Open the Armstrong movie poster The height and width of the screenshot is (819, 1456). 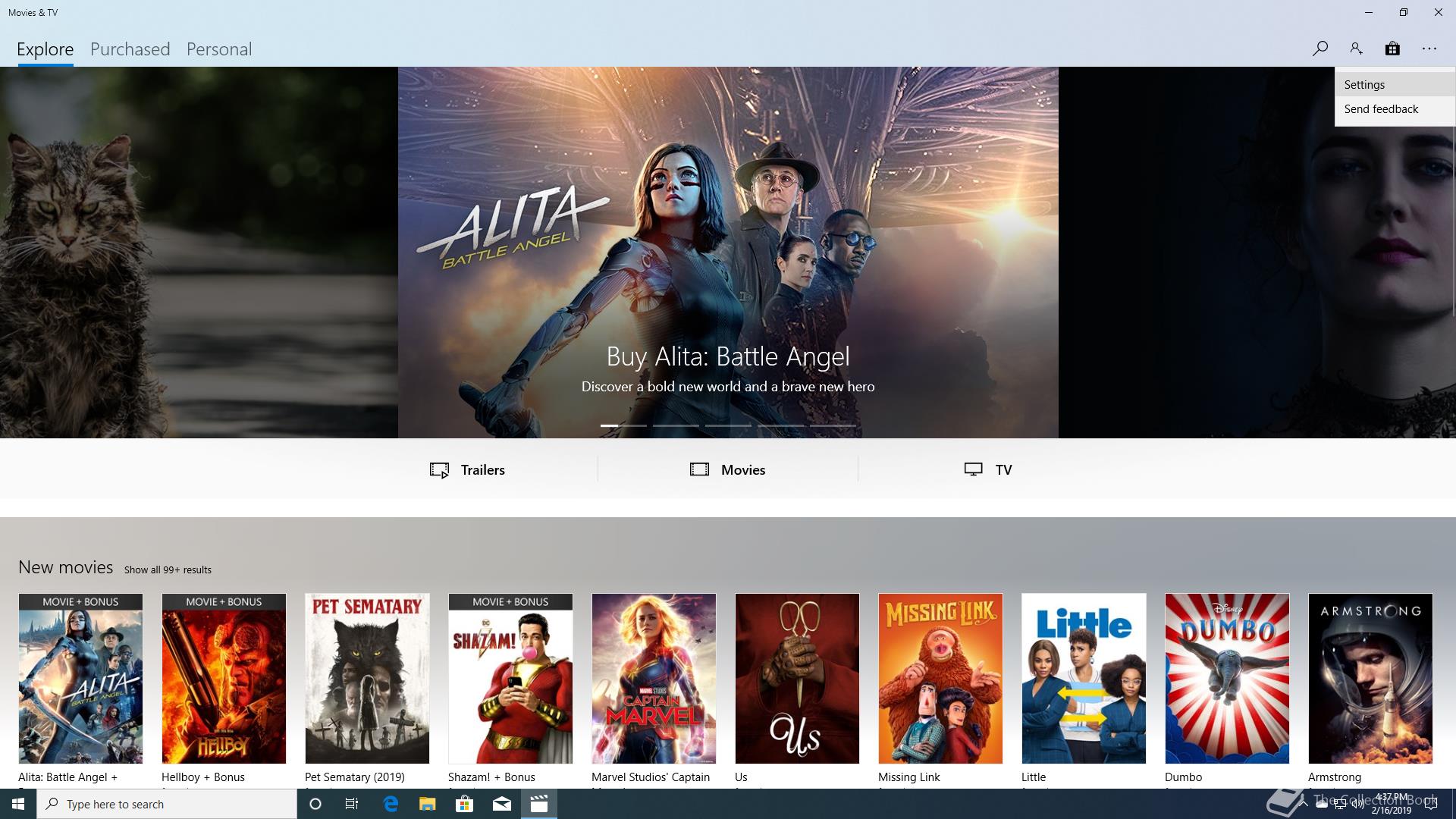coord(1370,679)
